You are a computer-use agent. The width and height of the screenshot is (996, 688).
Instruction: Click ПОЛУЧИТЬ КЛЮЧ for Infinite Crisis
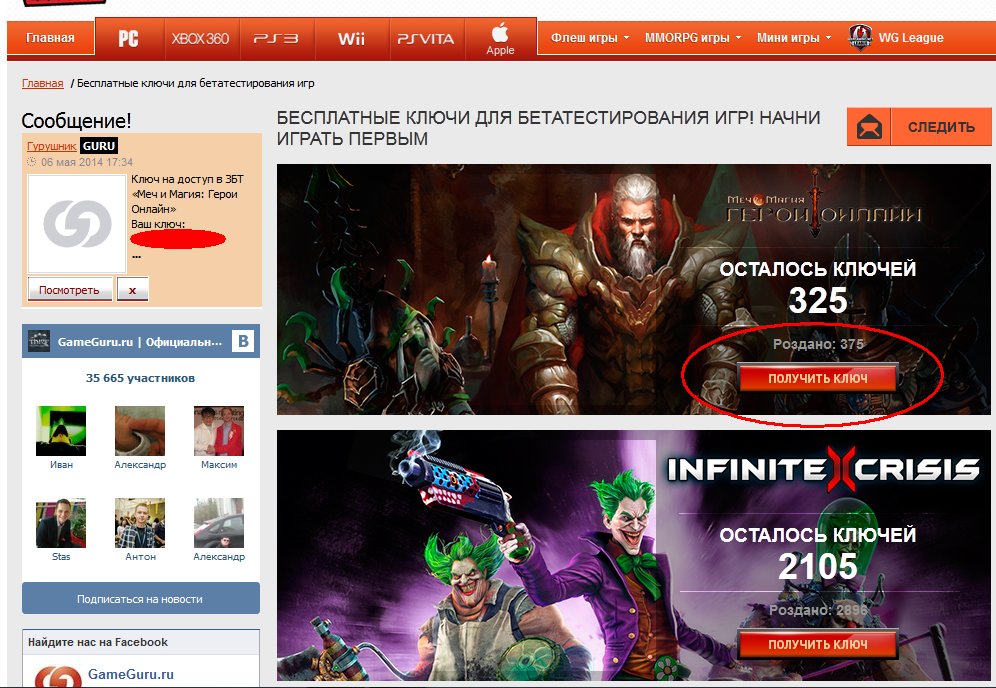click(x=818, y=644)
